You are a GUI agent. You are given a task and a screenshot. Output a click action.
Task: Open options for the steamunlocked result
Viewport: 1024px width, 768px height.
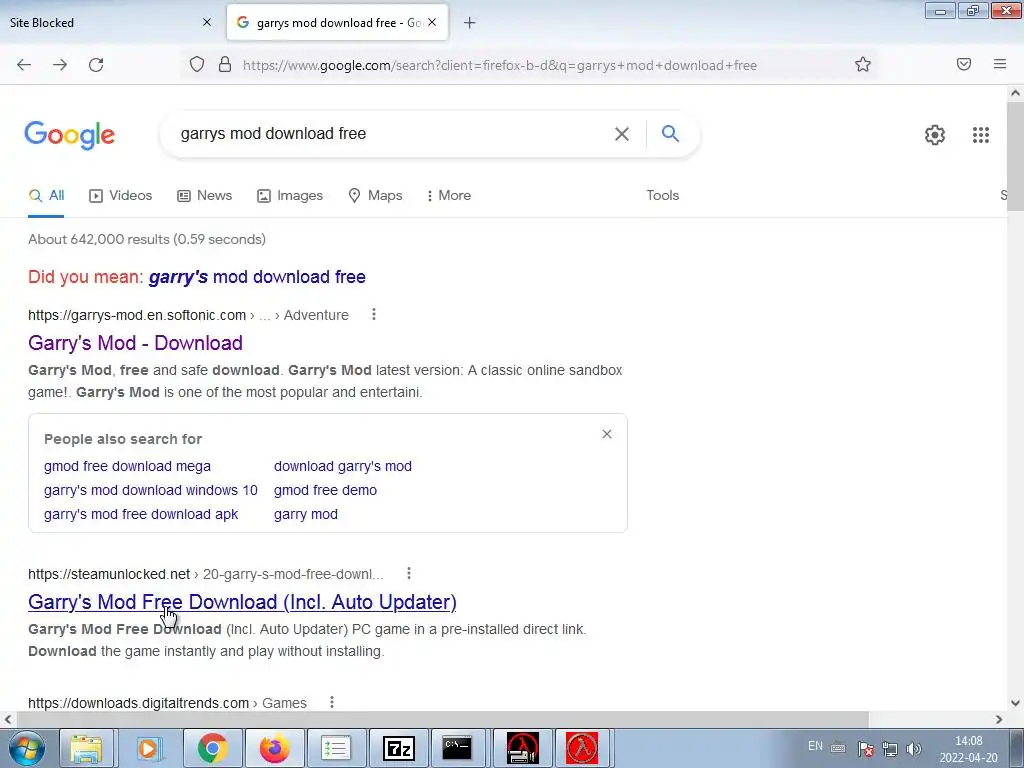[x=409, y=573]
